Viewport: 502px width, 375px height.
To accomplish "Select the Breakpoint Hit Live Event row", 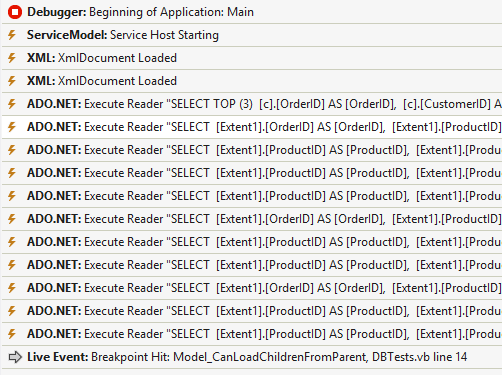I will [252, 357].
